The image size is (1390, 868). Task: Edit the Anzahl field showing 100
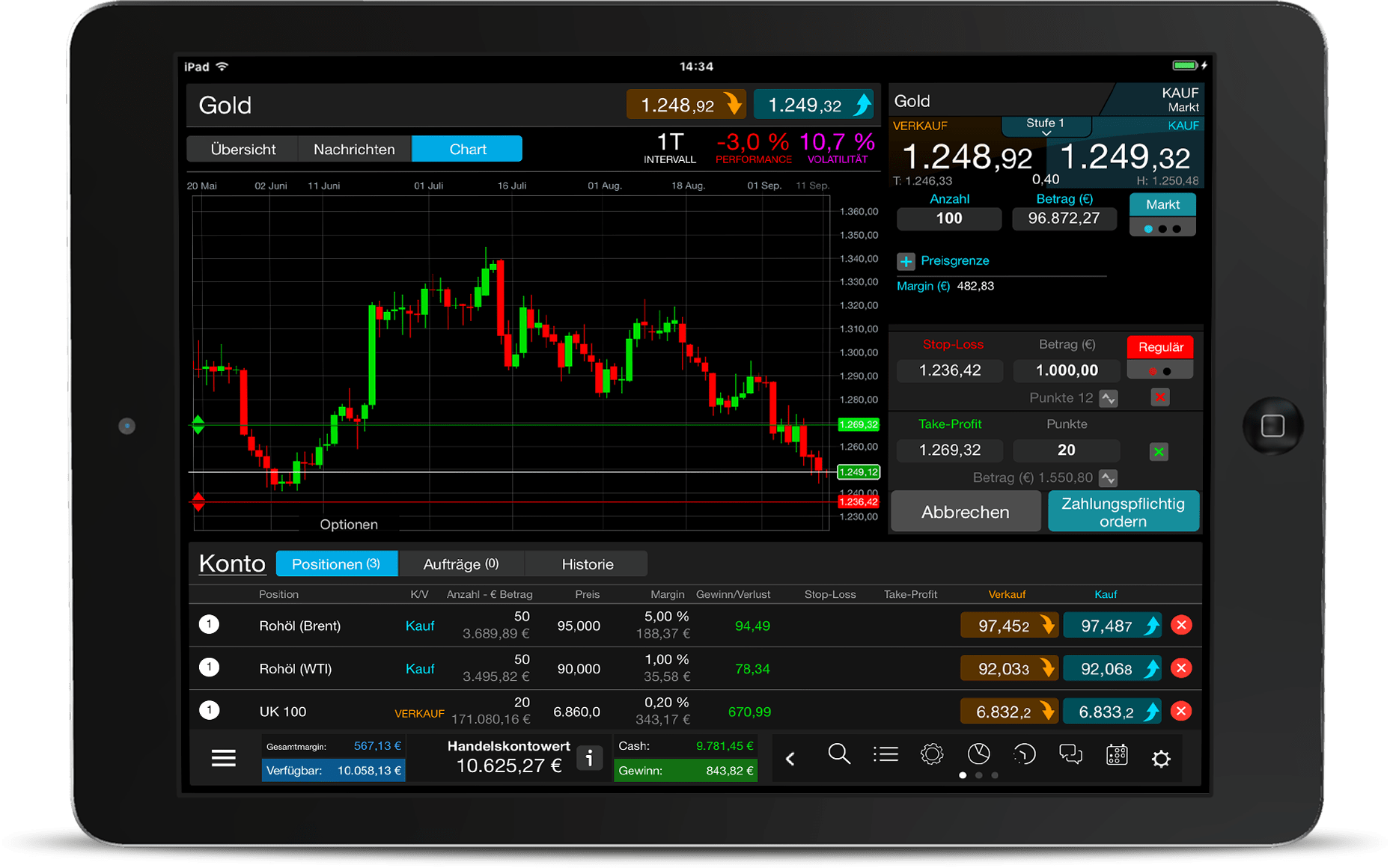click(949, 218)
